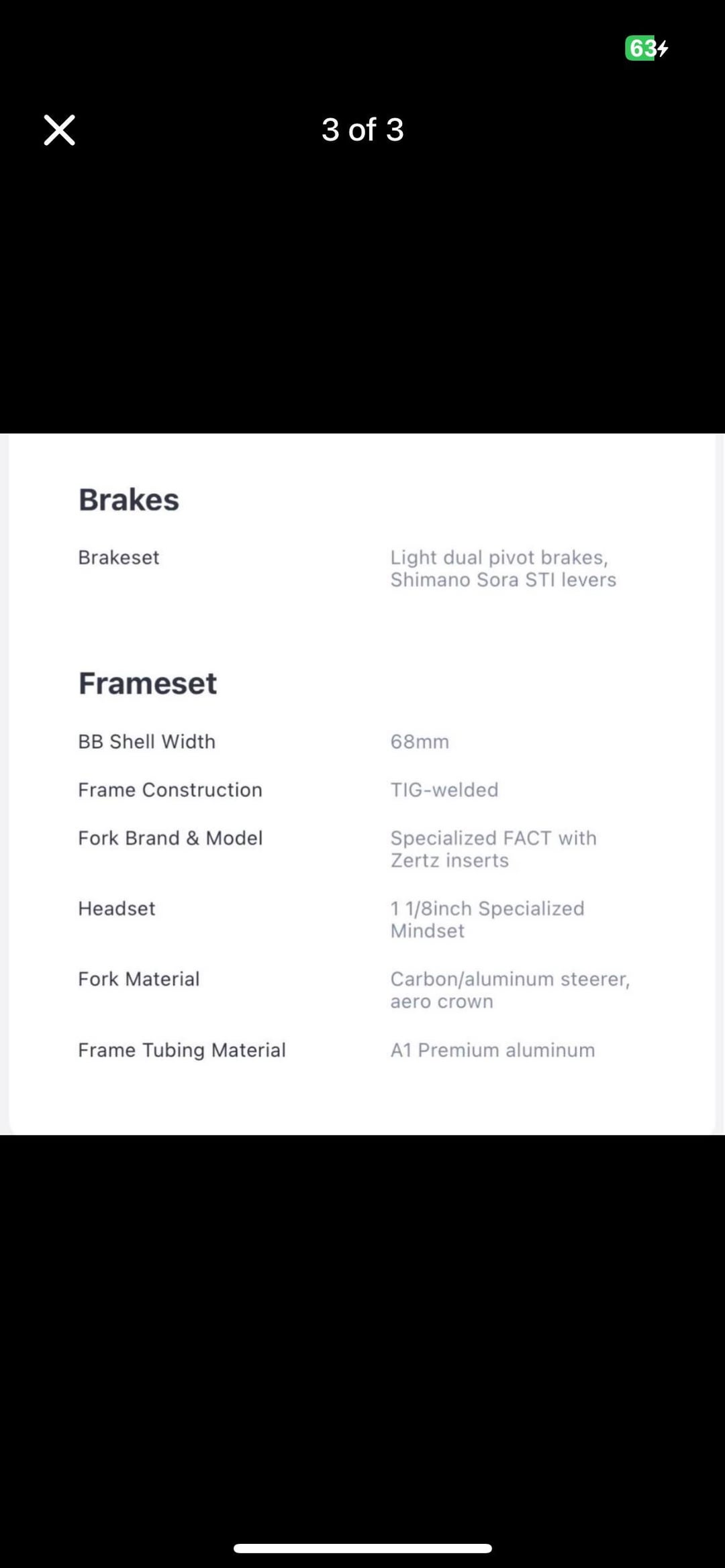Select the Brakeset label
The image size is (725, 1568).
(x=119, y=558)
